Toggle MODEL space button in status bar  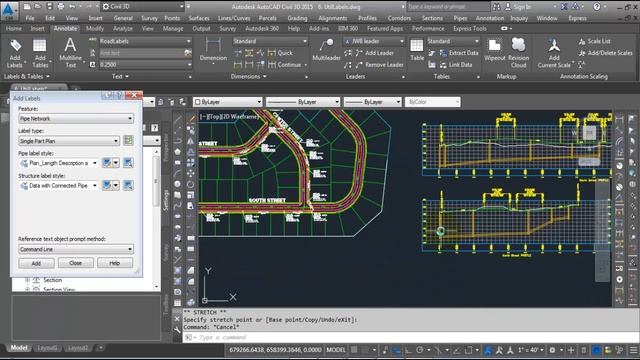336,350
